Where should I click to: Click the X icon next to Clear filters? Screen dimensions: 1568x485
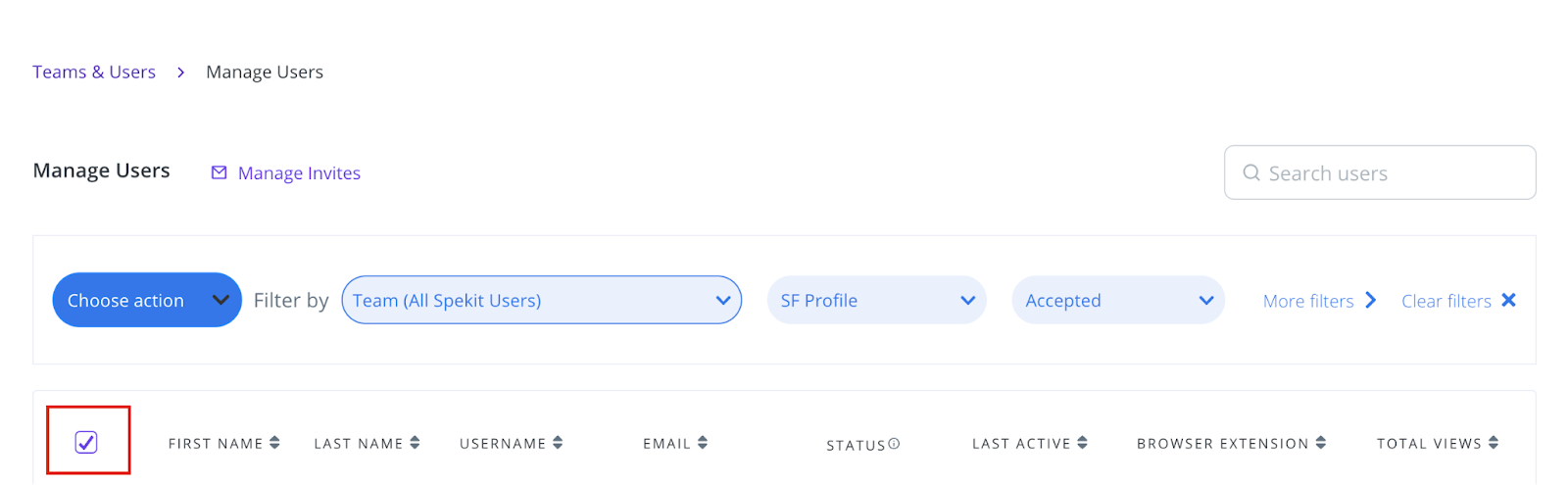point(1508,300)
